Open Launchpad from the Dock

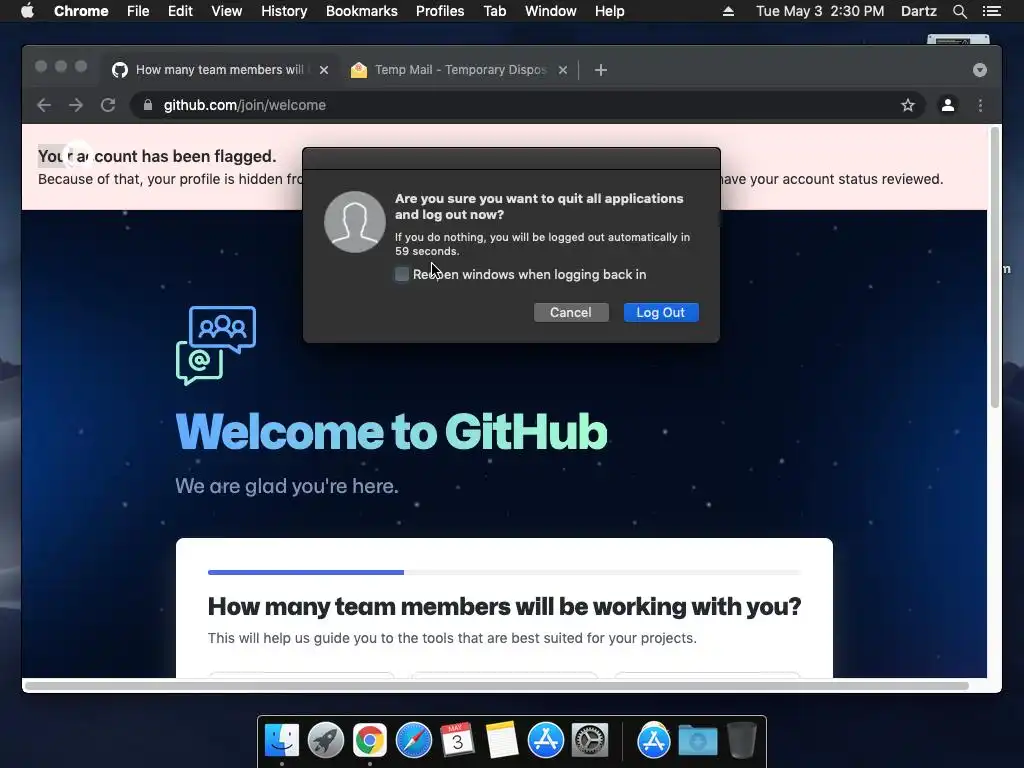pyautogui.click(x=326, y=741)
